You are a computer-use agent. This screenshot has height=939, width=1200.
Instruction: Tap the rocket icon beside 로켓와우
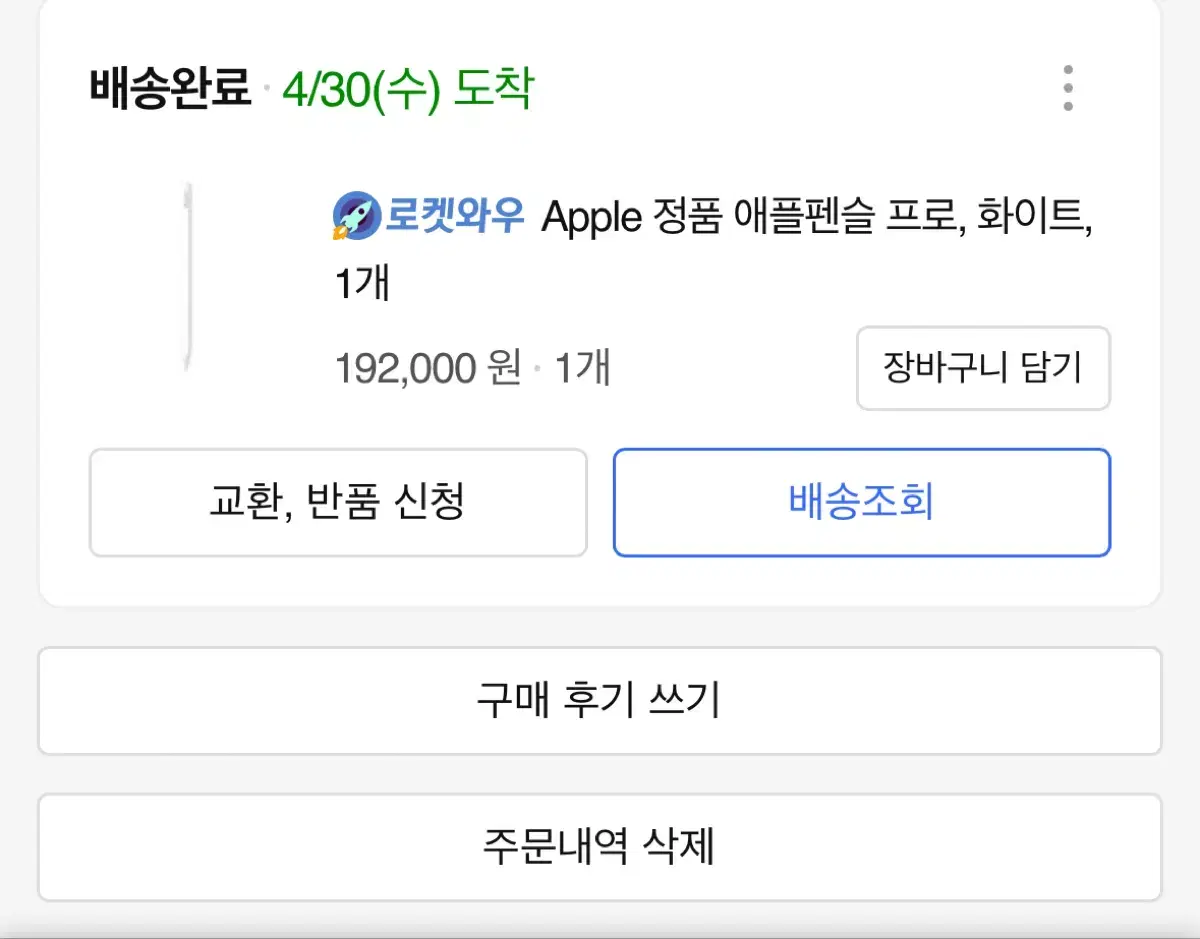(x=356, y=216)
